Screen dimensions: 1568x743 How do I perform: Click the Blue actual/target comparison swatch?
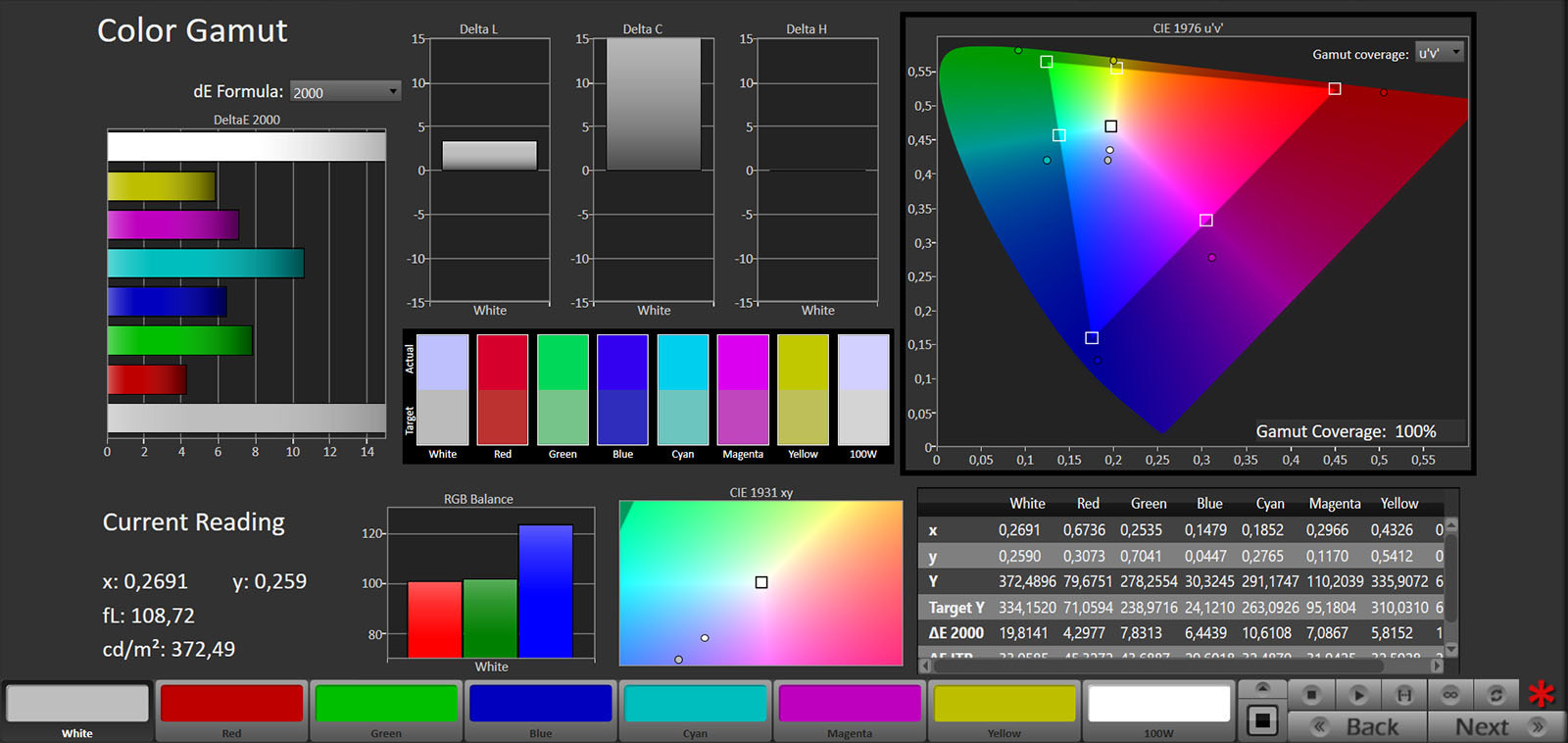pos(622,390)
